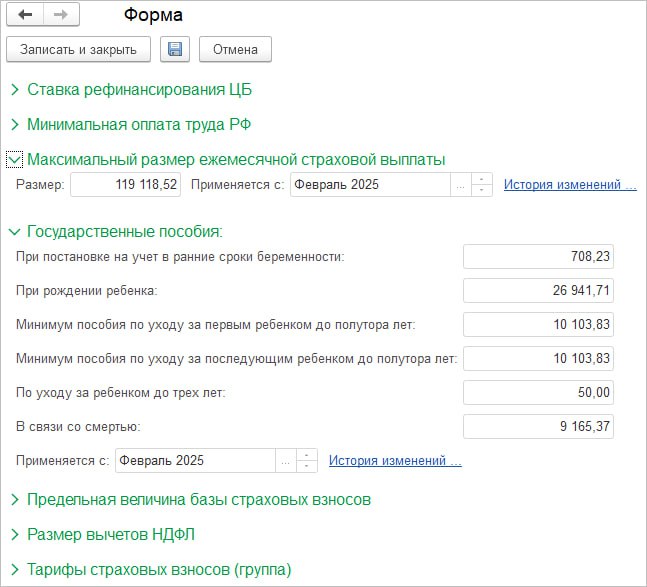Open date picker ellipsis in Государственные пособия row
Screen dimensions: 647x587
pyautogui.click(x=286, y=460)
